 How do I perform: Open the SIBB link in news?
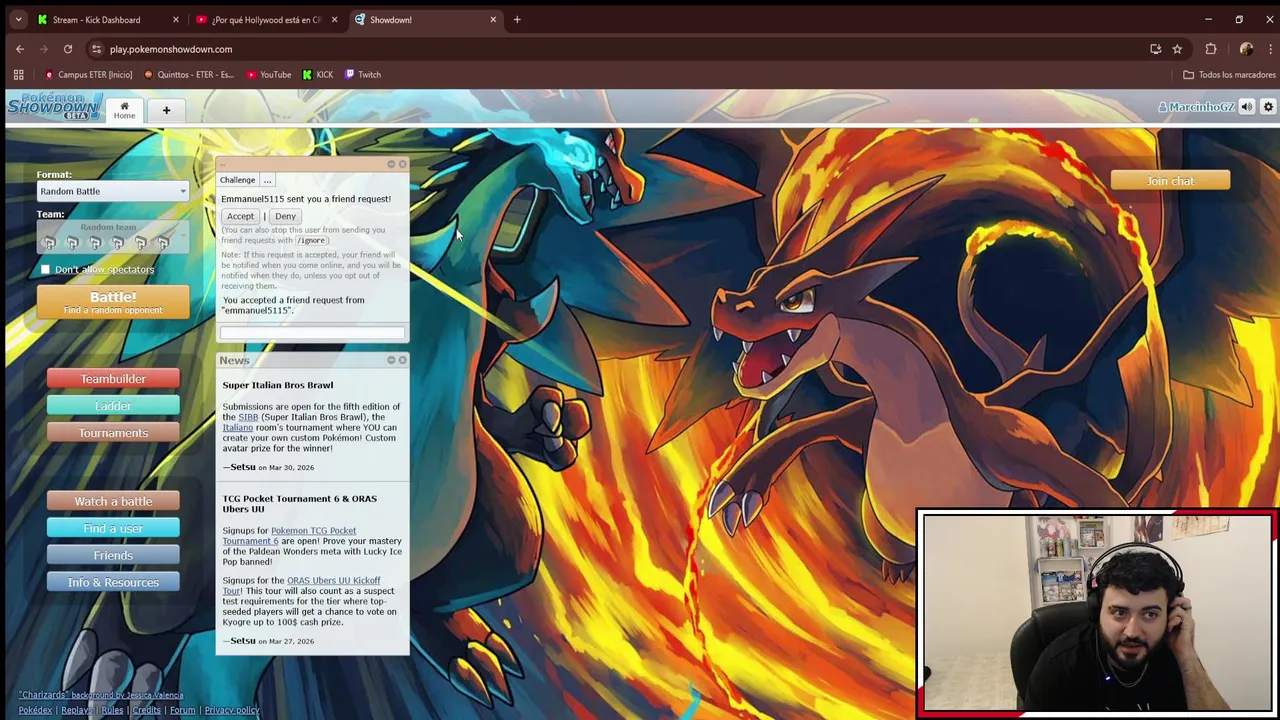247,417
